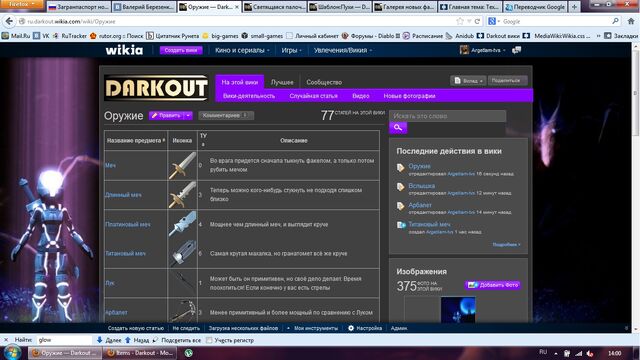Open the Длинный меч article link

pos(123,195)
